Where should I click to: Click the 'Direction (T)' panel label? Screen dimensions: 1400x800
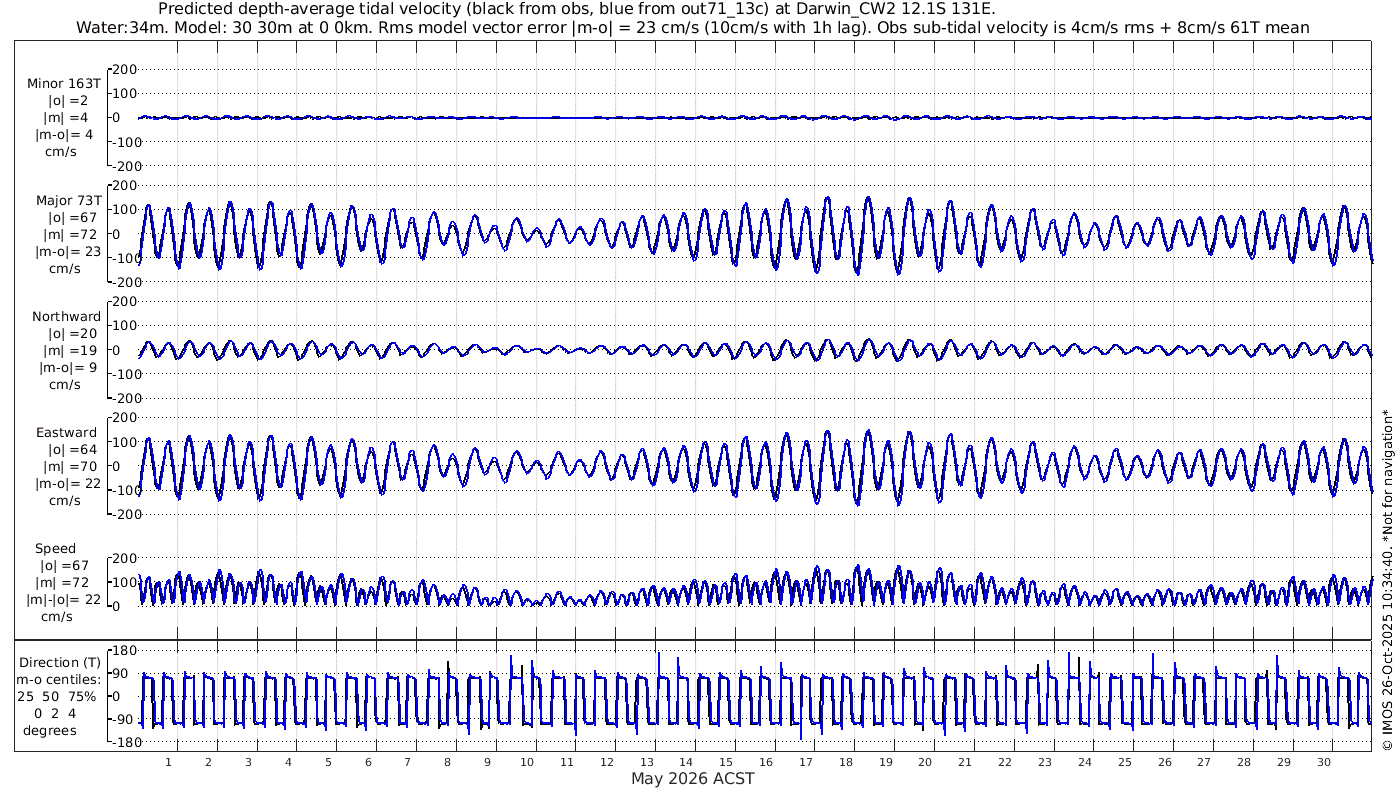point(60,662)
